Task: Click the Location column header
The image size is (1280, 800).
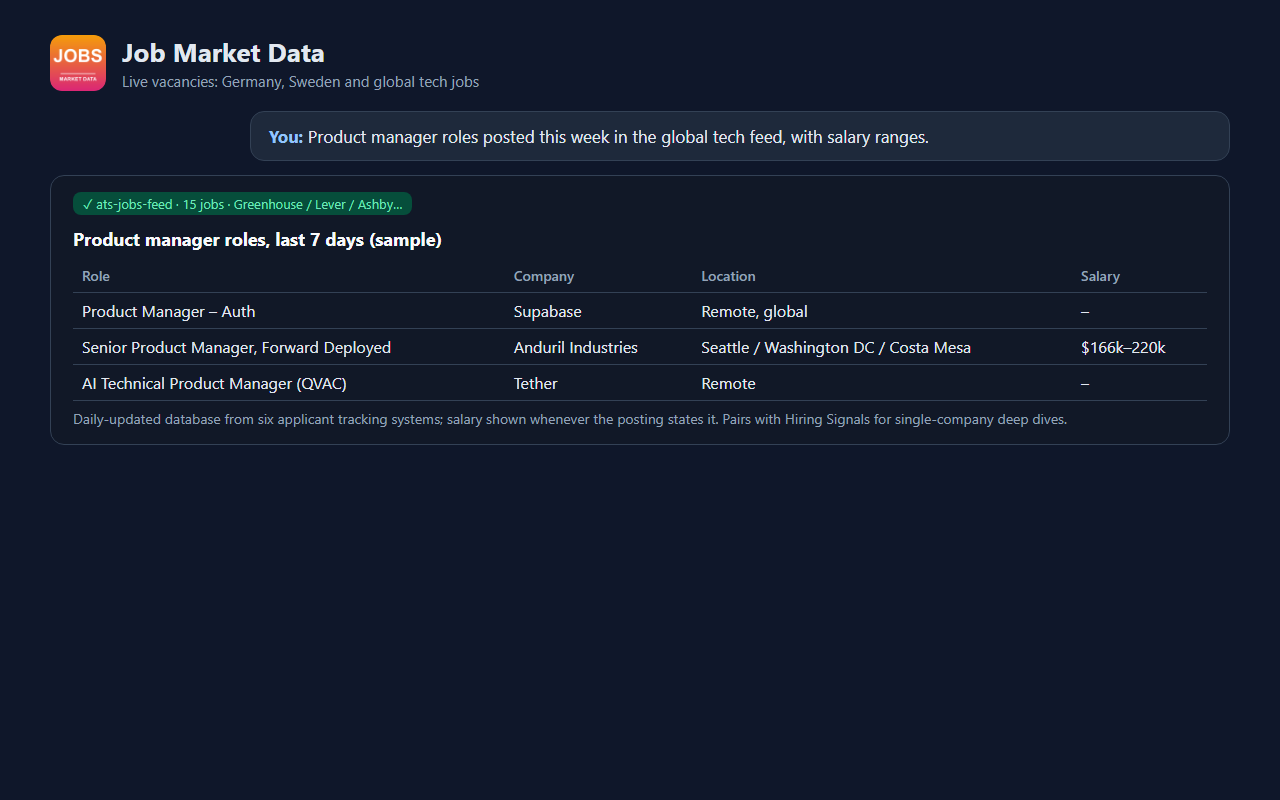Action: (x=728, y=276)
